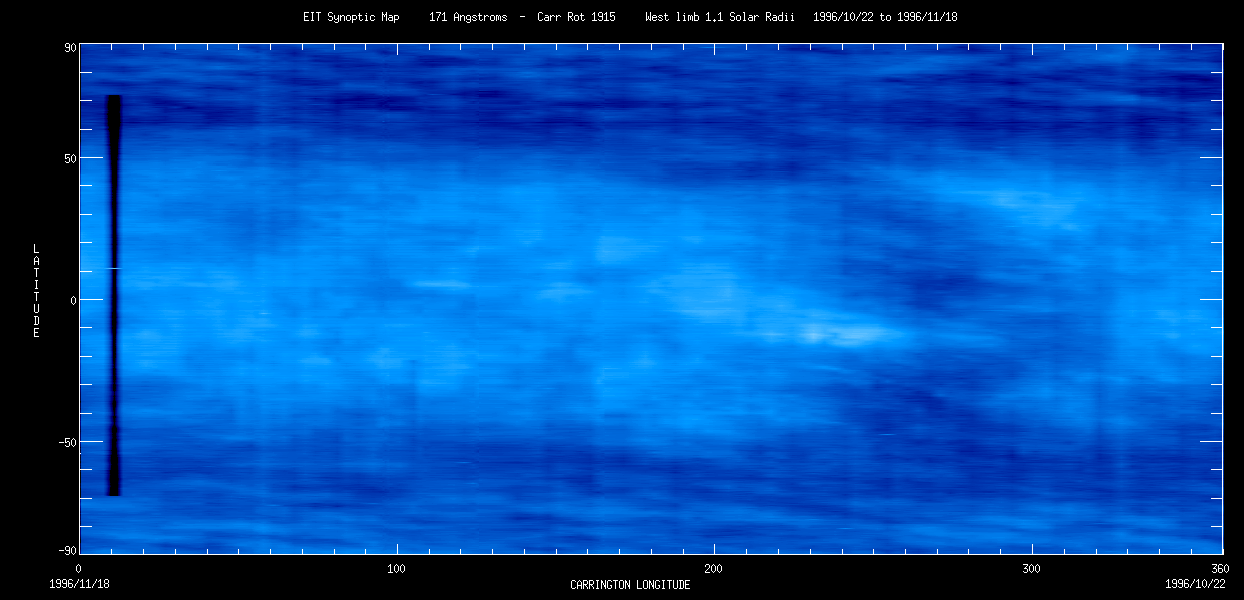The width and height of the screenshot is (1244, 600).
Task: Select the CARRINGTON LONGITUDE axis label
Action: click(x=630, y=584)
